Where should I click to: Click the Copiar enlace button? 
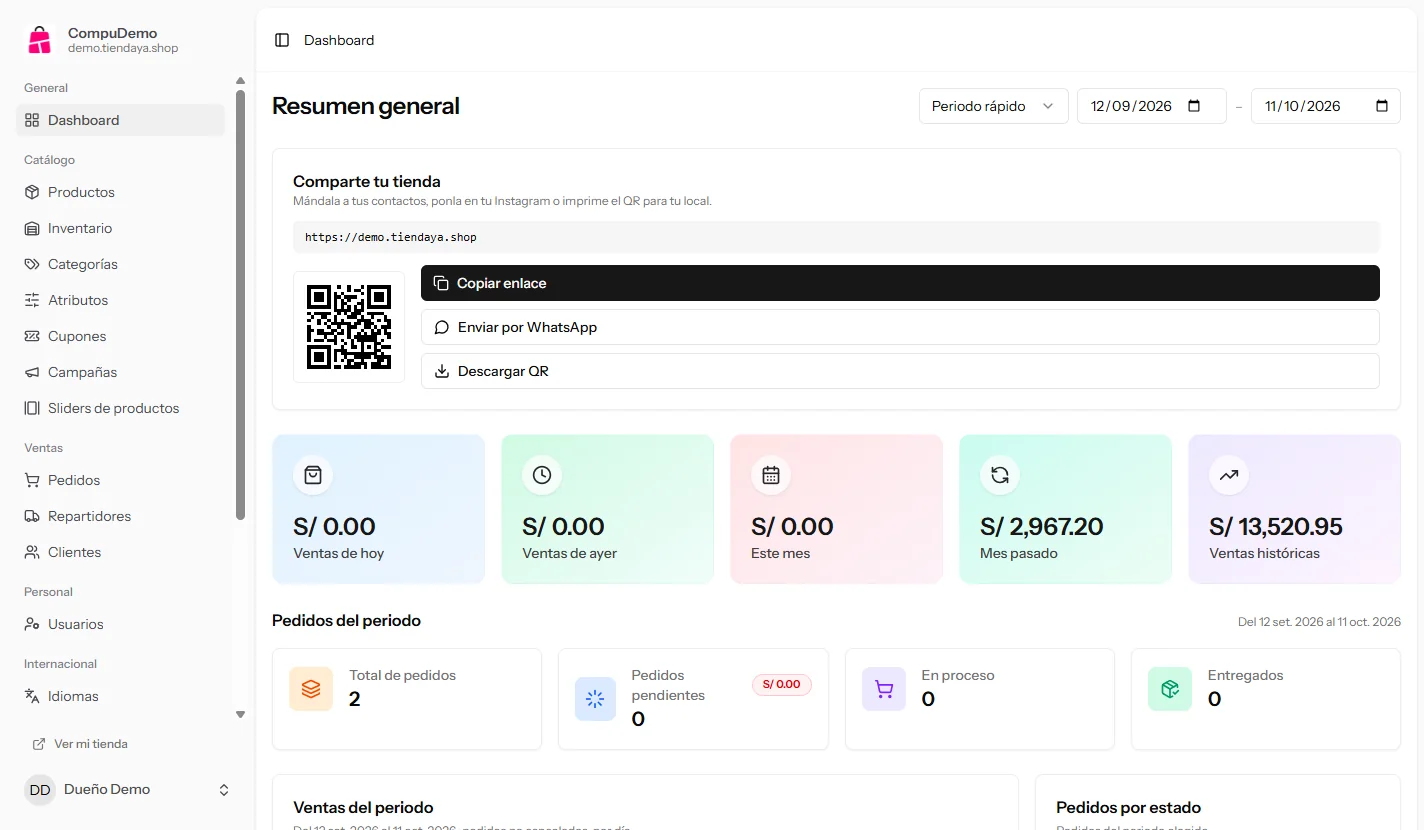[x=900, y=283]
